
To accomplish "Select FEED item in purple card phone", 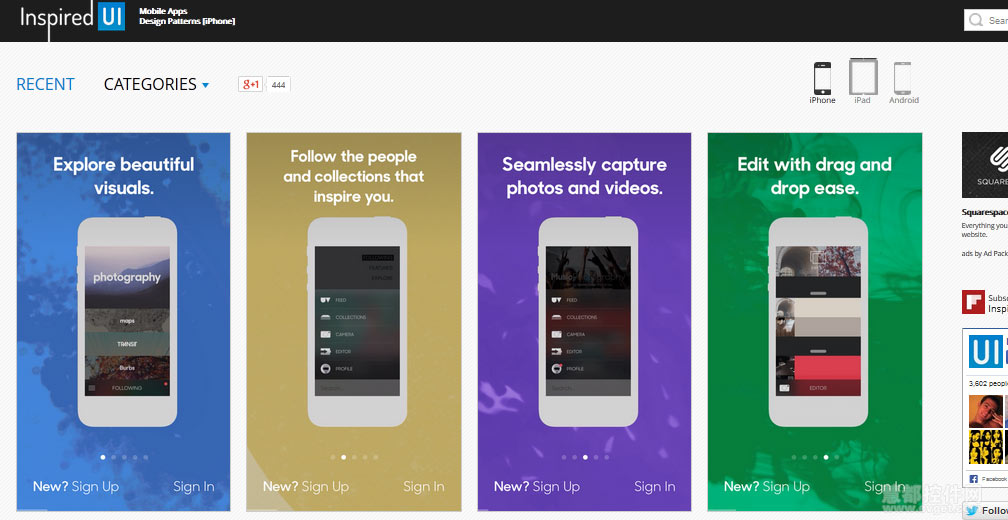I will [x=564, y=300].
